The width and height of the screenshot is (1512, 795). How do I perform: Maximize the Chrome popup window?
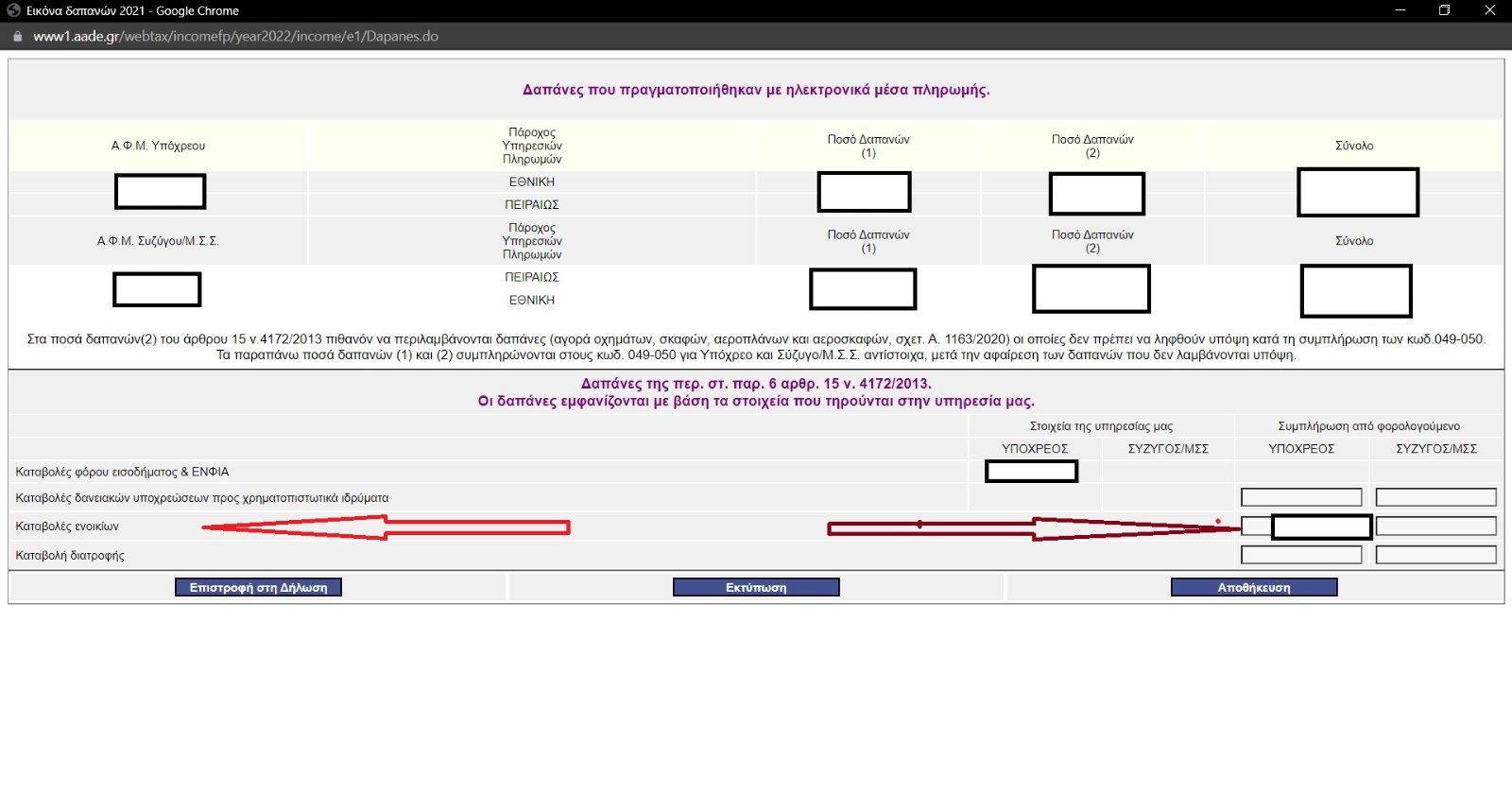click(1444, 10)
